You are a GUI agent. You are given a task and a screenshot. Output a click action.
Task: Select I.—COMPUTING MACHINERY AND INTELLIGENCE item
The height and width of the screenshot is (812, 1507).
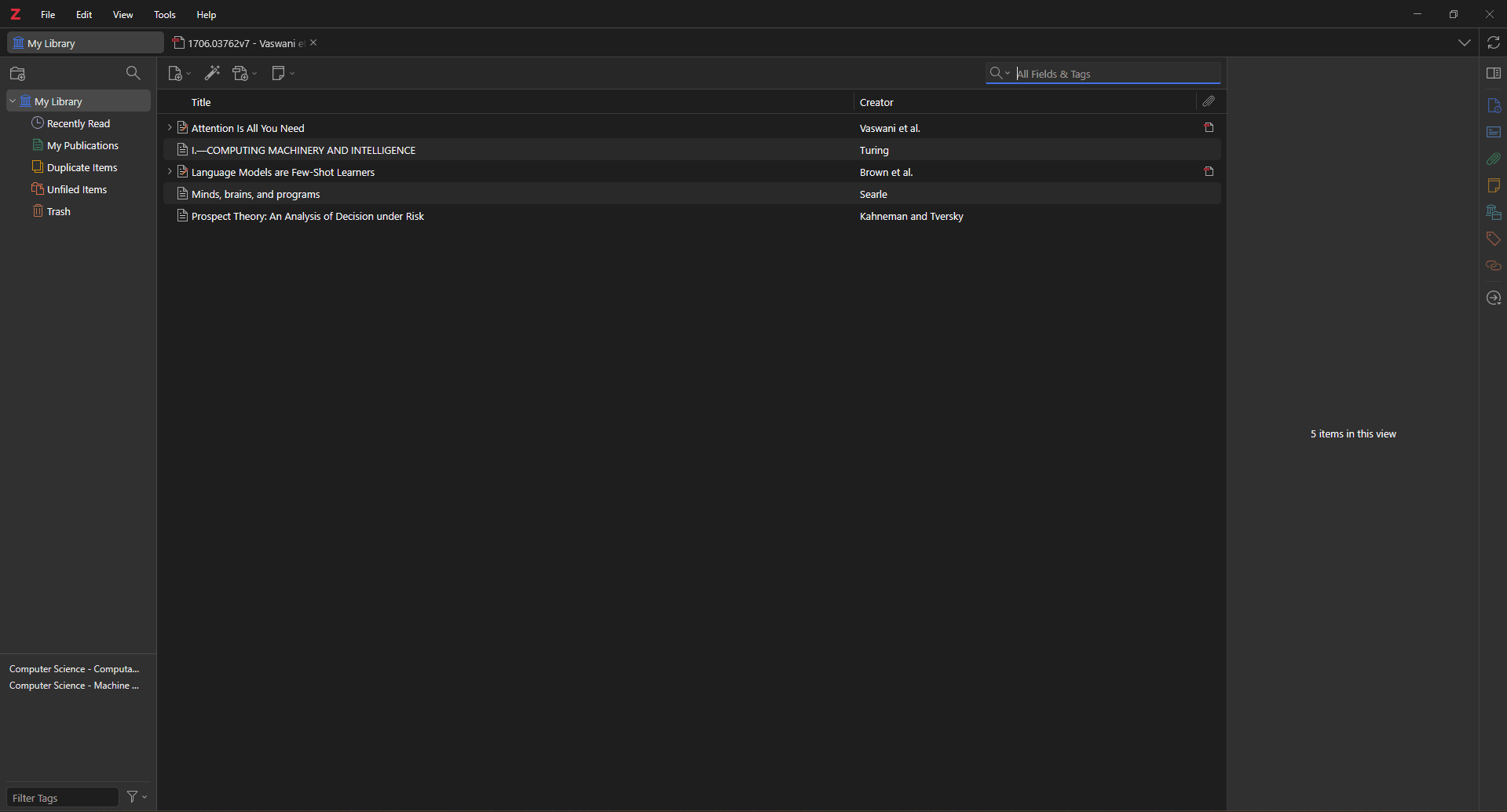(x=692, y=150)
